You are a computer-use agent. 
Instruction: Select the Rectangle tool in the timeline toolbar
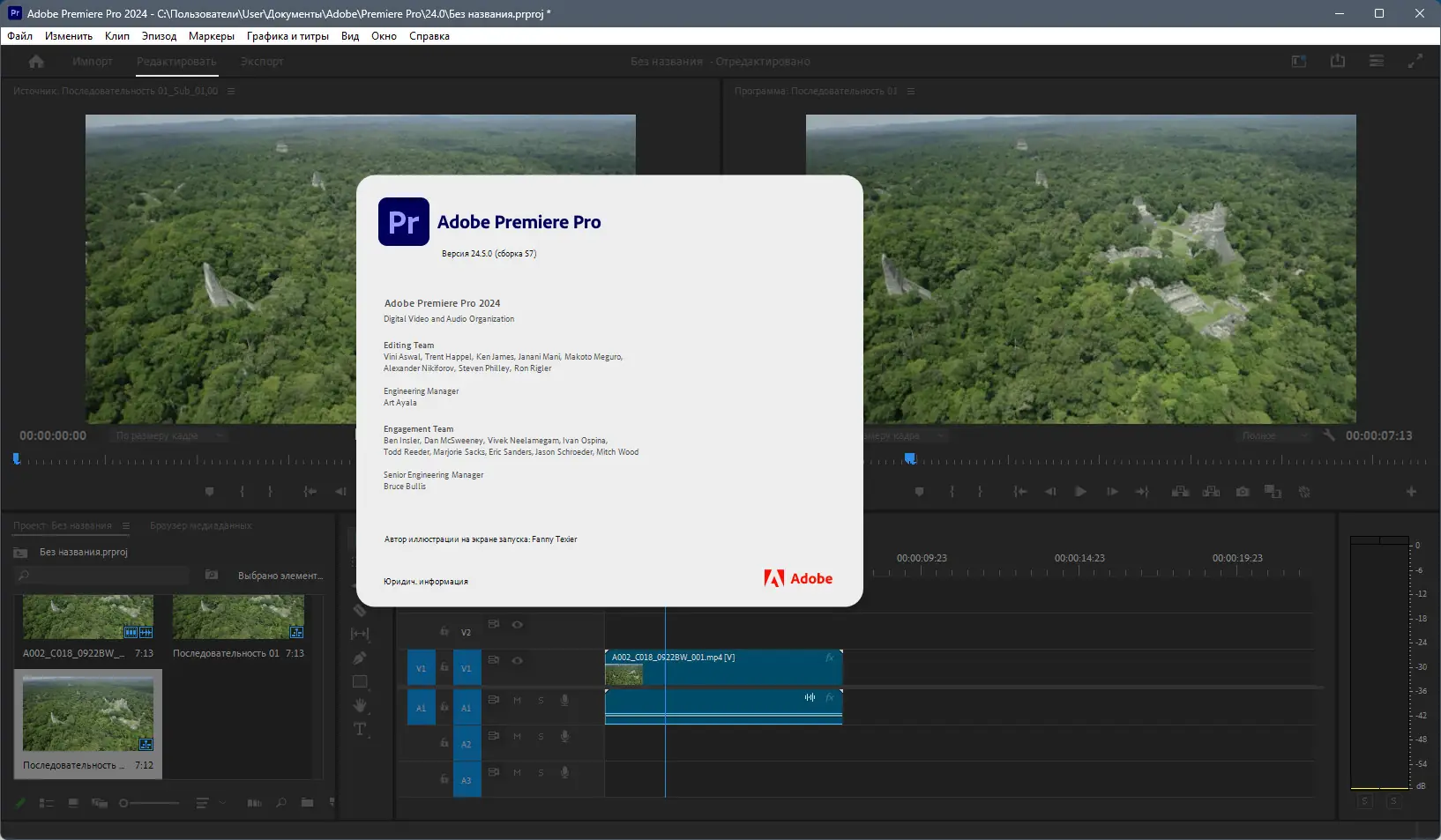360,680
